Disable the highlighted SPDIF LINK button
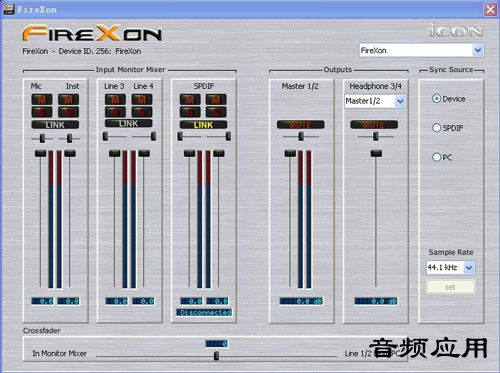Viewport: 500px width, 373px height. tap(203, 125)
